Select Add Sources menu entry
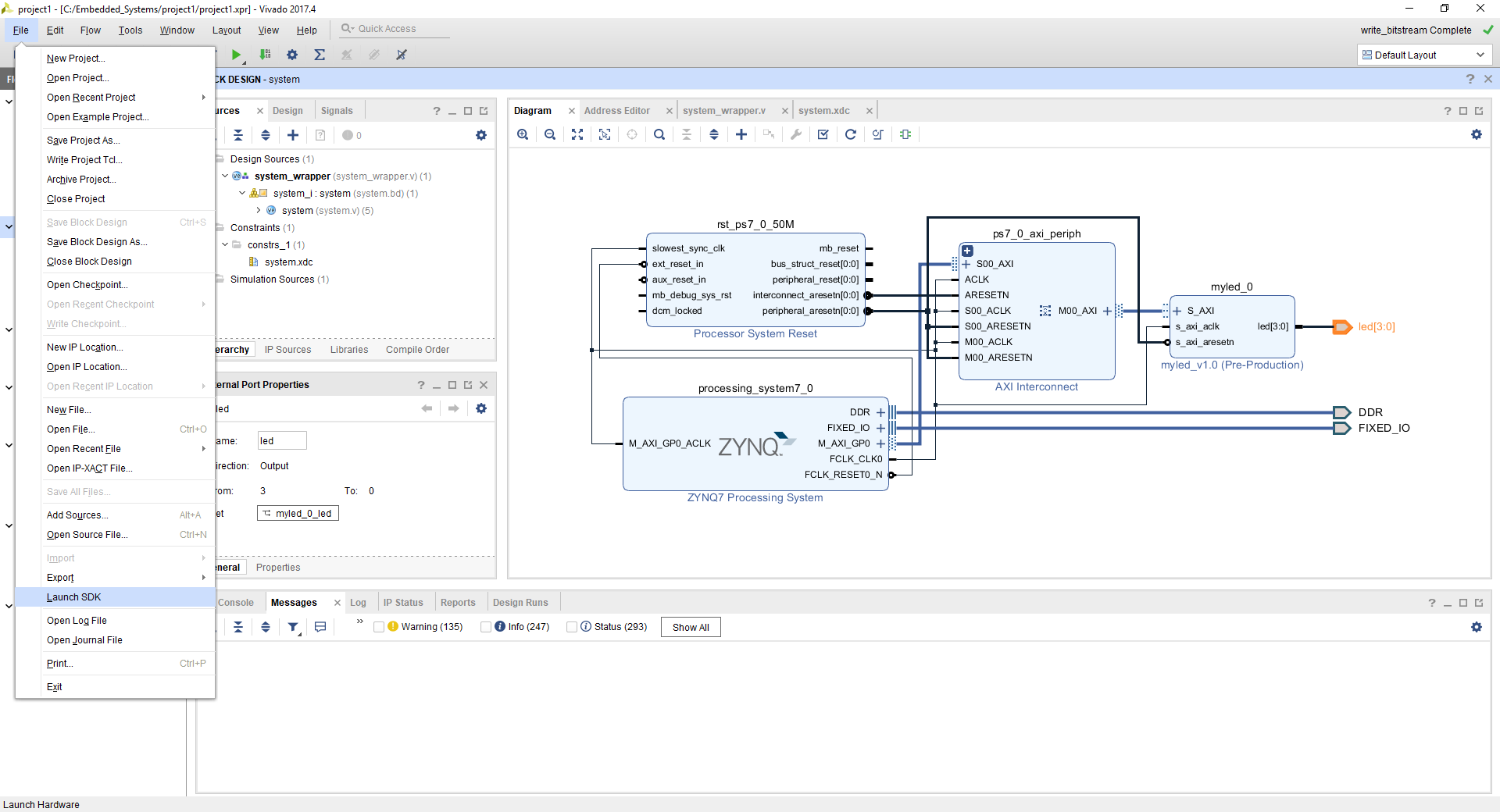The height and width of the screenshot is (812, 1500). 115,515
